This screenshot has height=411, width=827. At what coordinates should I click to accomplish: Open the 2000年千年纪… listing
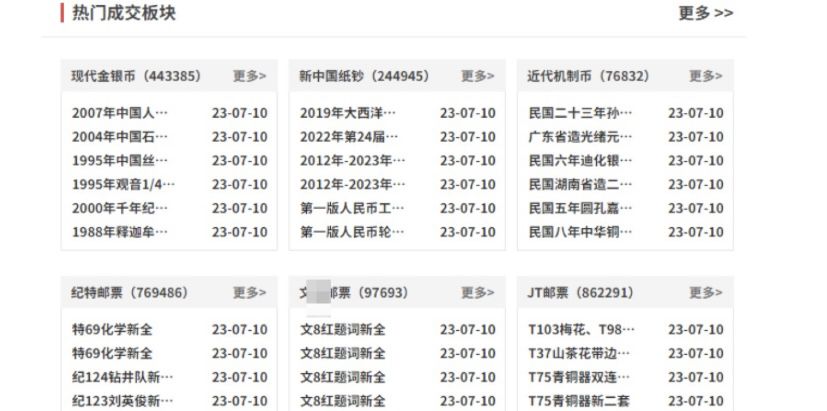(120, 208)
